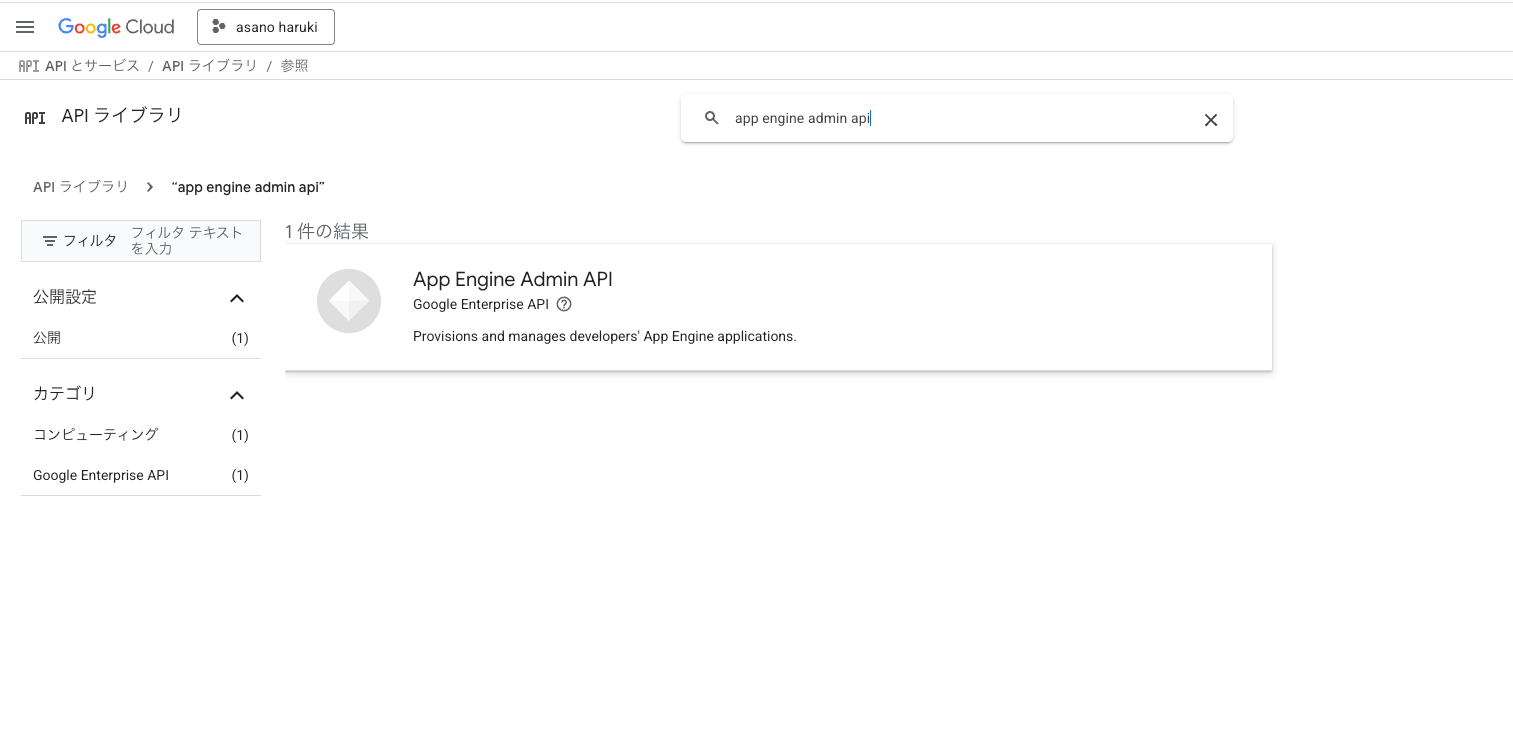The image size is (1513, 742).
Task: Click the API icon in breadcrumb bar
Action: click(x=29, y=66)
